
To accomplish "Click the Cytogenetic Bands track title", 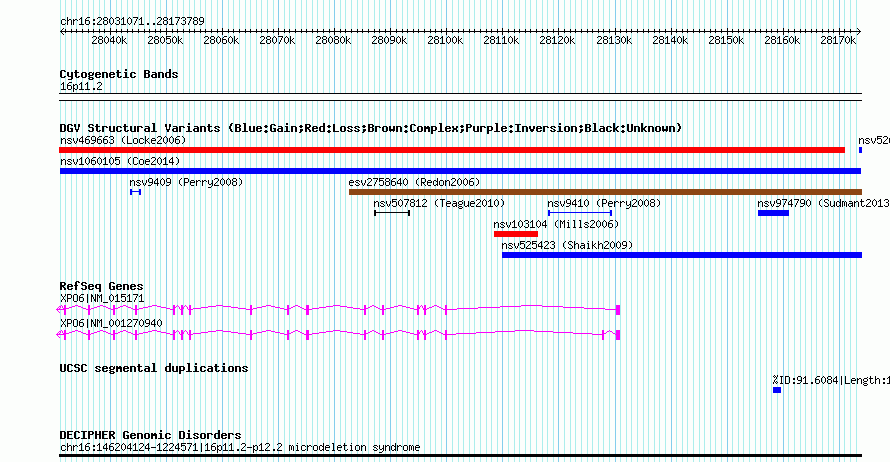I will point(119,74).
